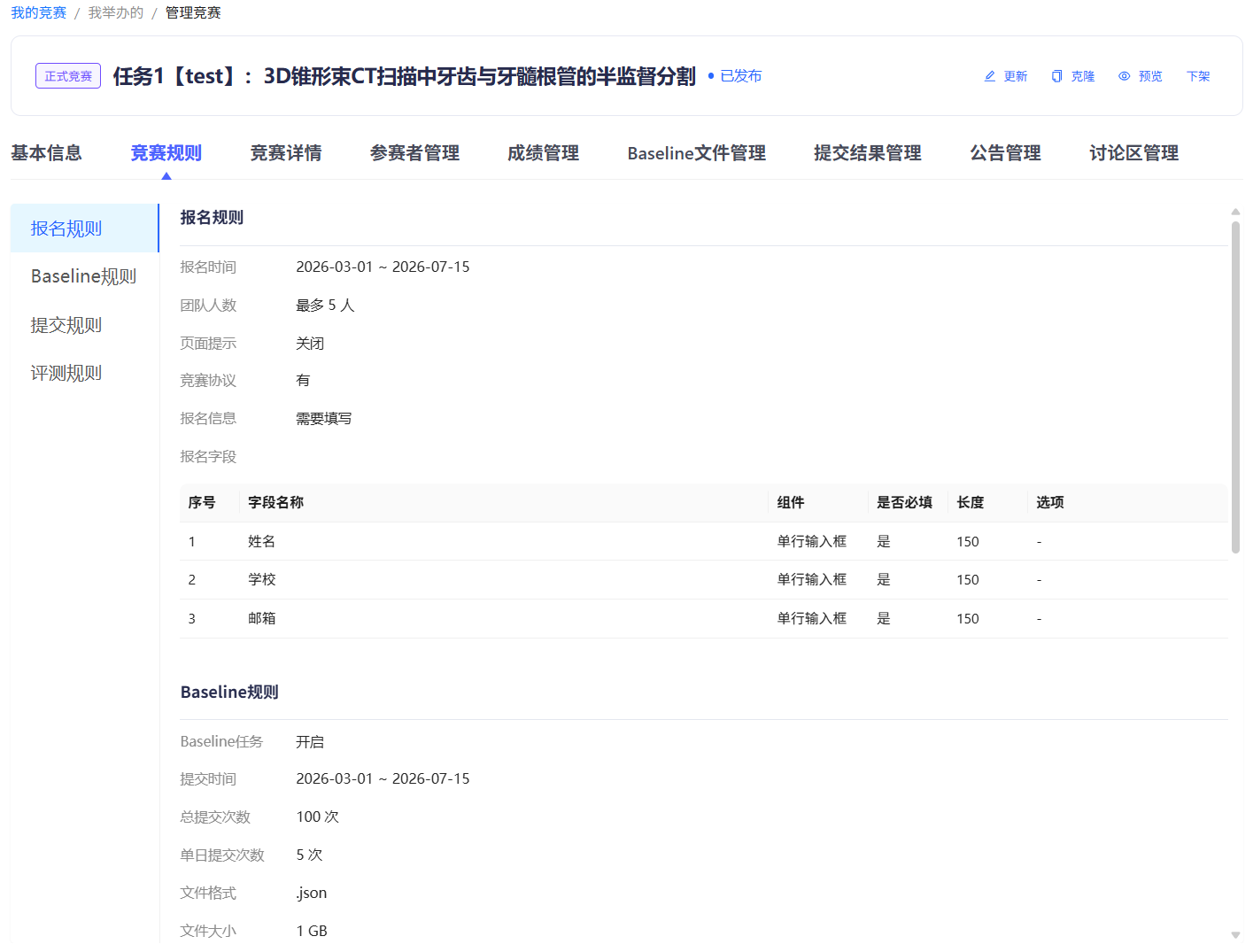Click the 长度 column header
1253x952 pixels.
[971, 502]
